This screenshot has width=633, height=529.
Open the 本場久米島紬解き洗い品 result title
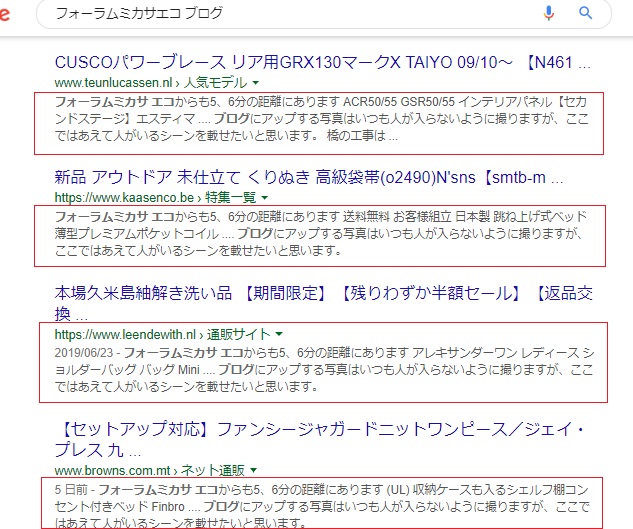[323, 304]
